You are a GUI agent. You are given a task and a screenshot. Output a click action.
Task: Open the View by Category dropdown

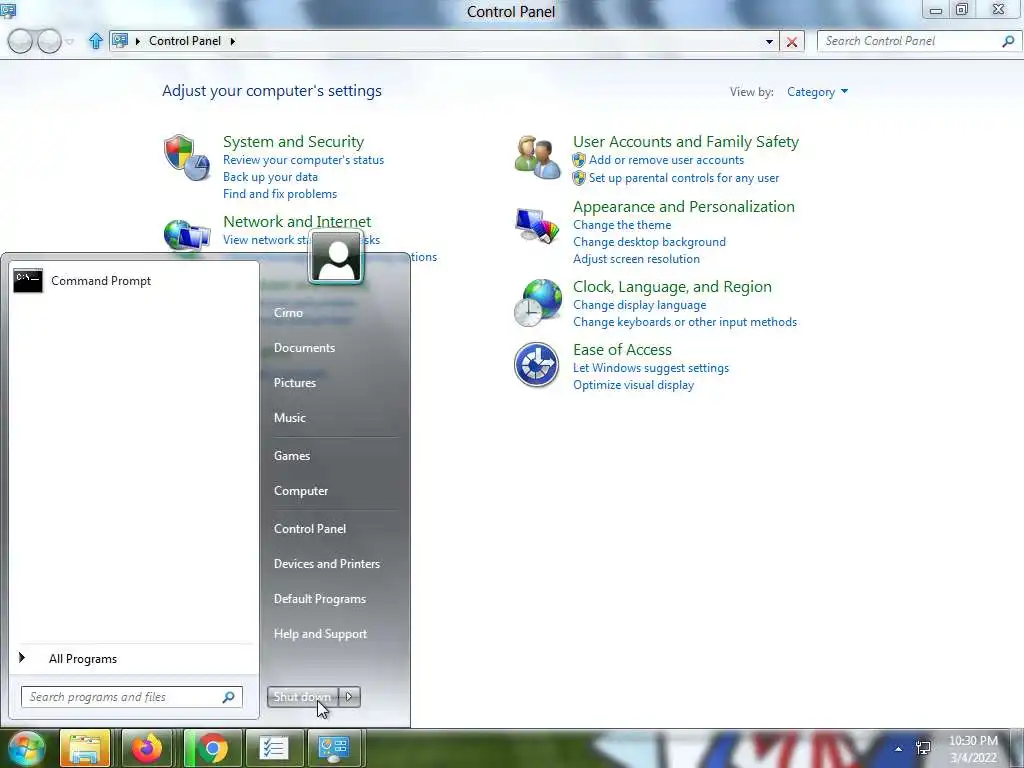pos(817,92)
